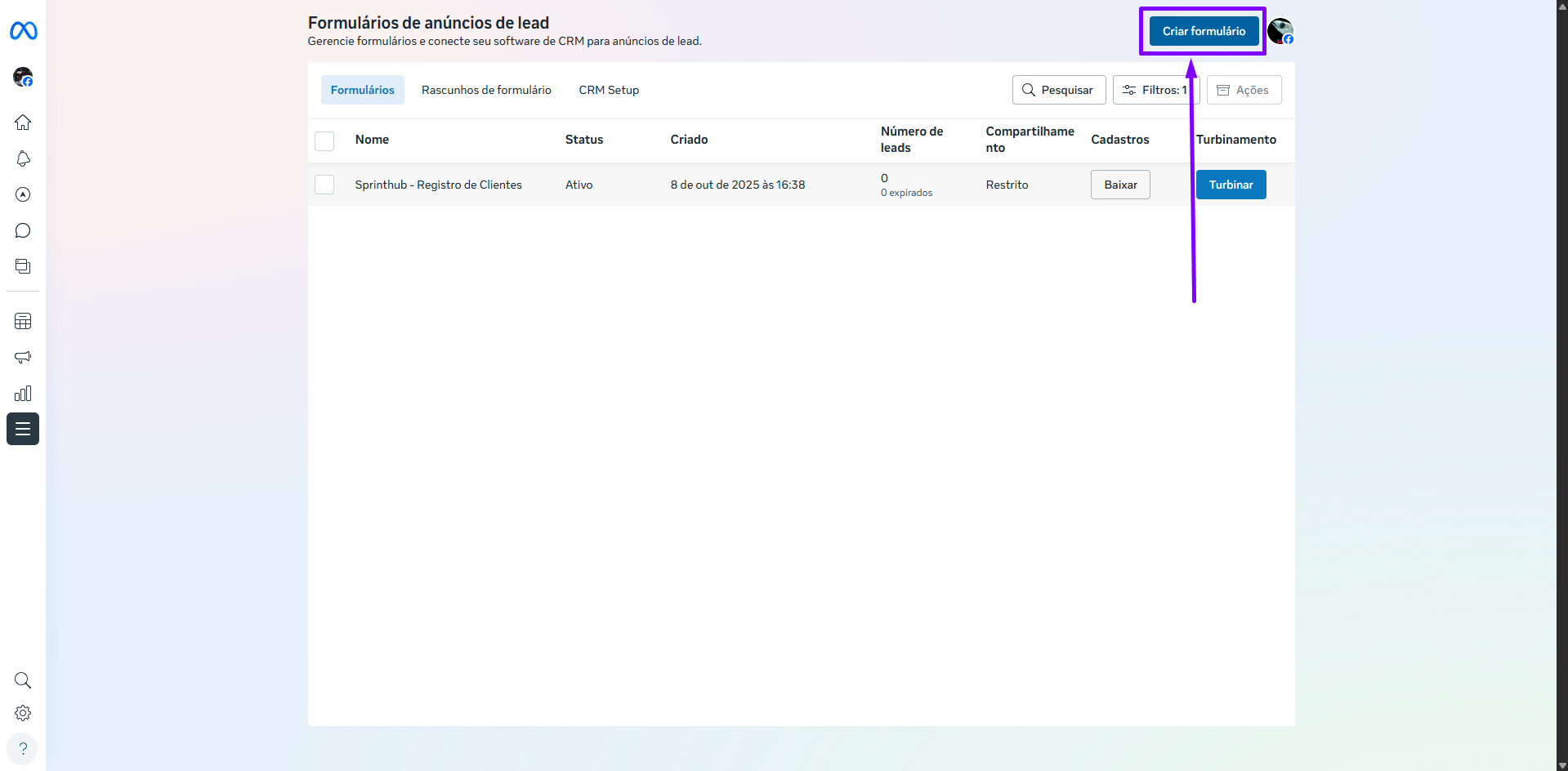Click the Meta logo icon
This screenshot has height=771, width=1568.
(23, 31)
